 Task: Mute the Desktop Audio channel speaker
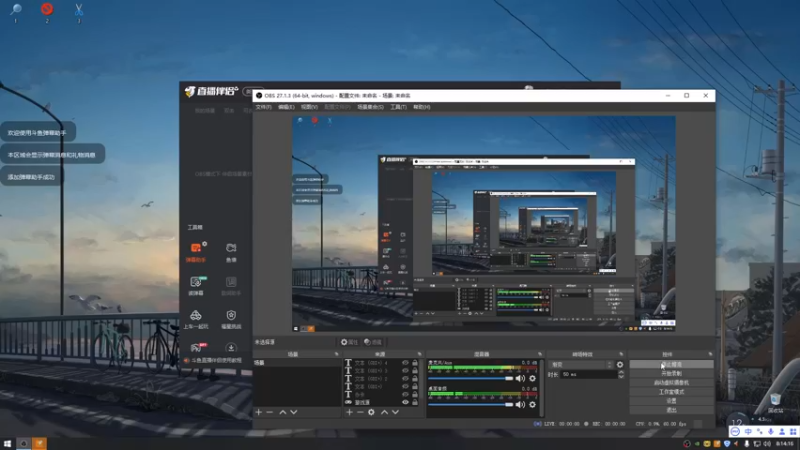coord(520,405)
